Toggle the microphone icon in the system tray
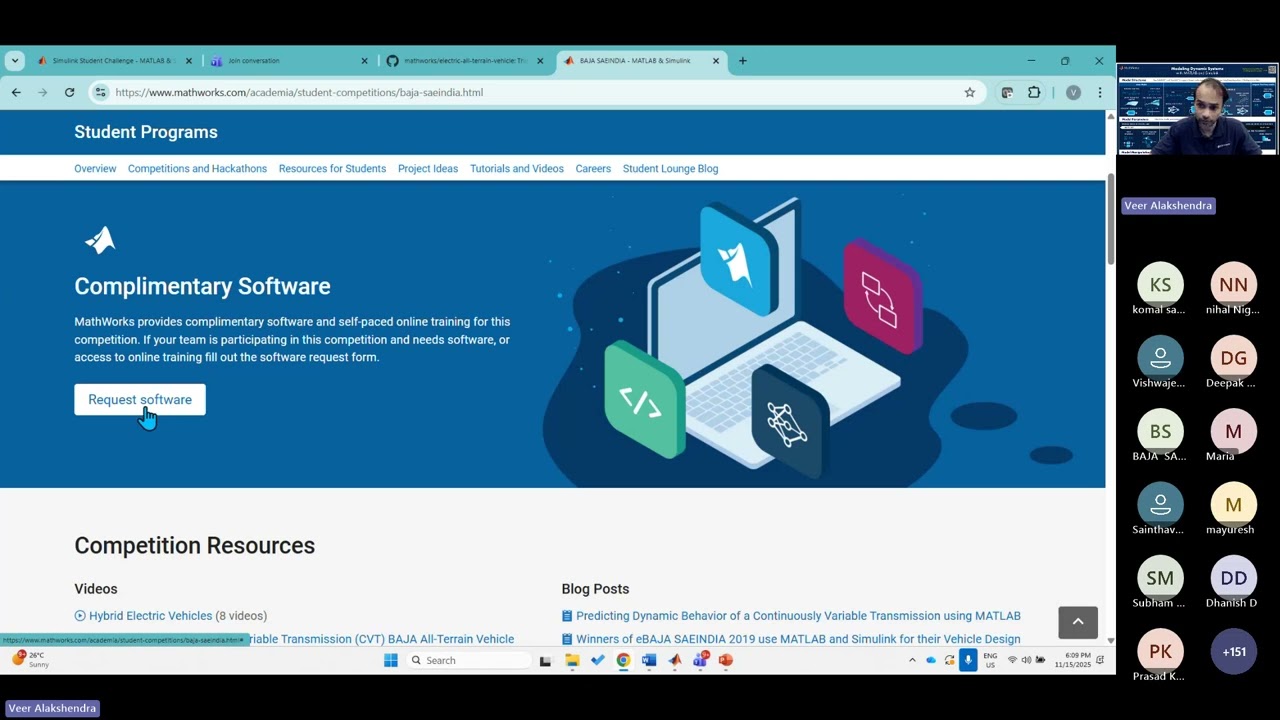 point(968,660)
